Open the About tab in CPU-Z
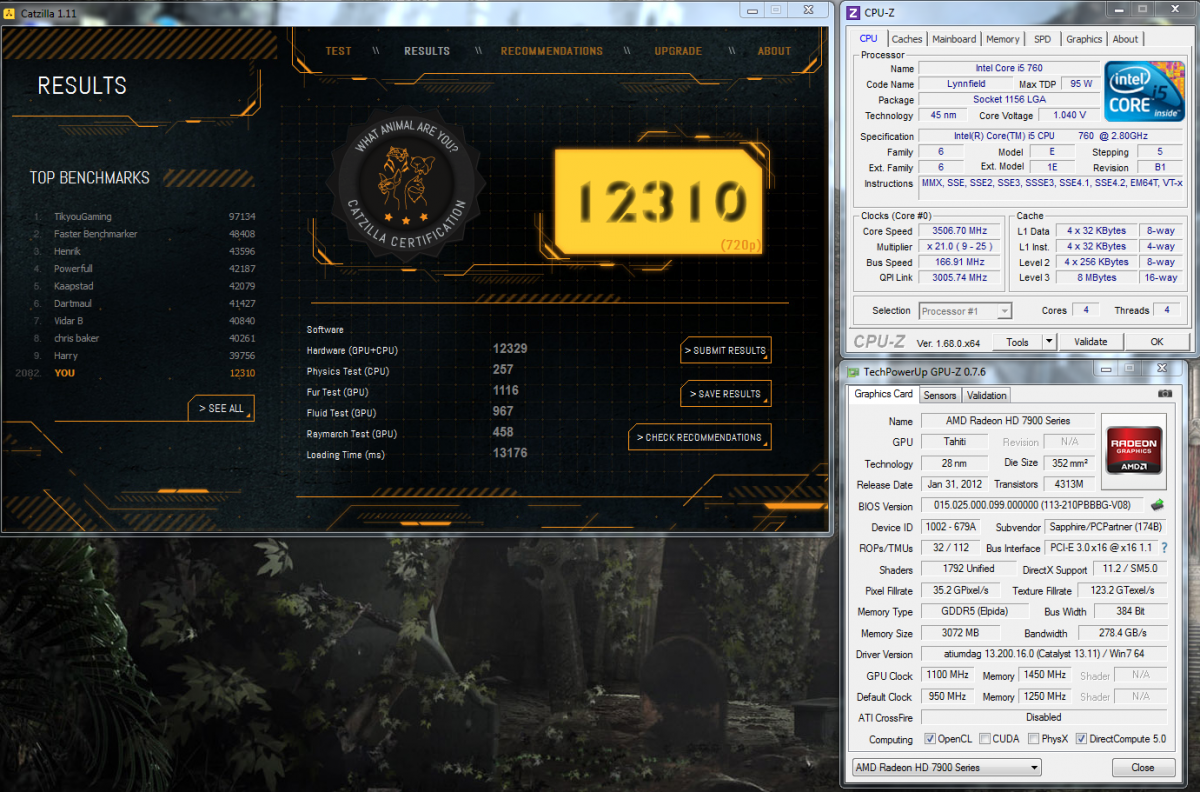Screen dimensions: 1200x792 click(1125, 39)
